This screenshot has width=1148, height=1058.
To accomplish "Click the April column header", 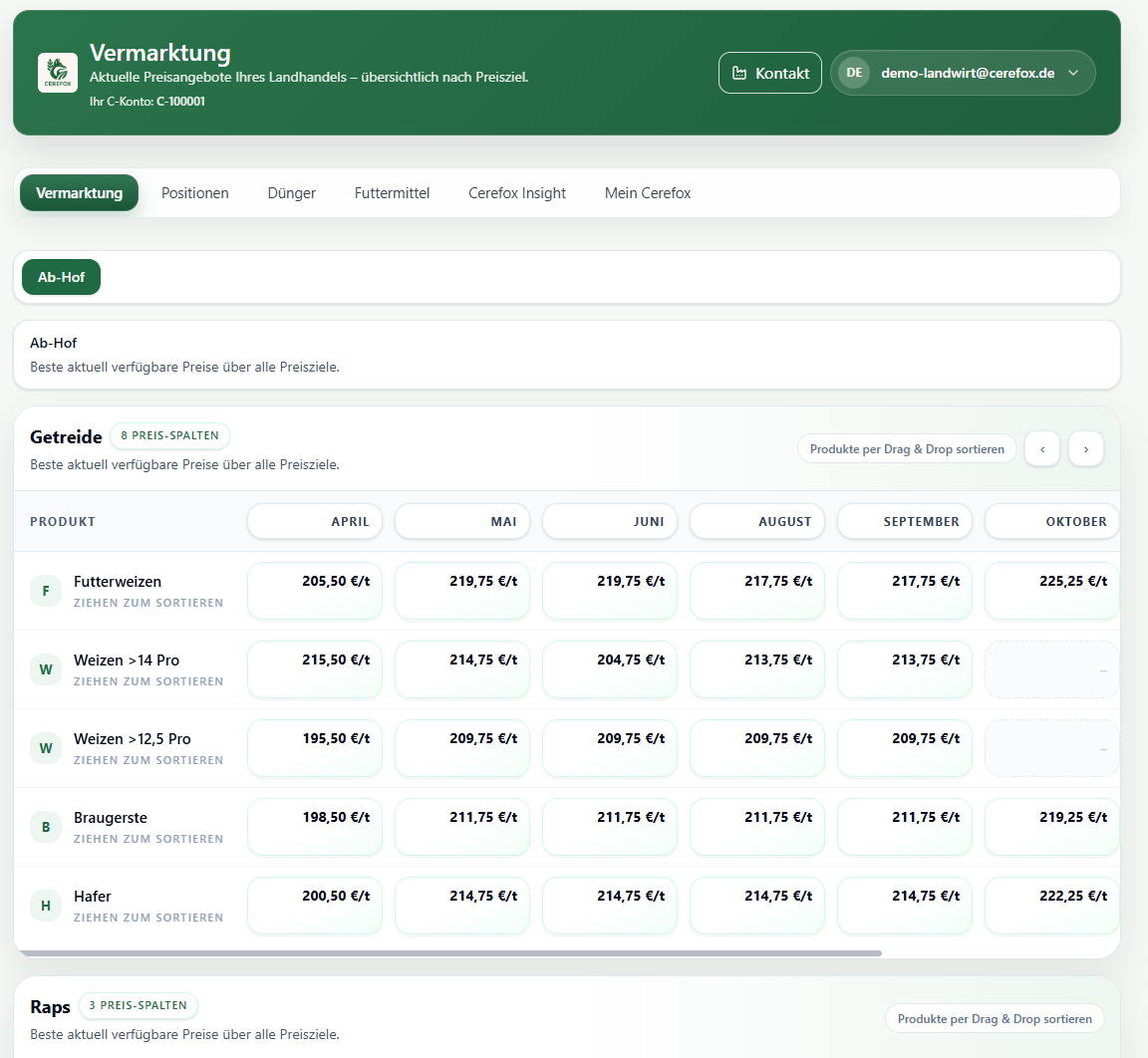I will coord(315,522).
